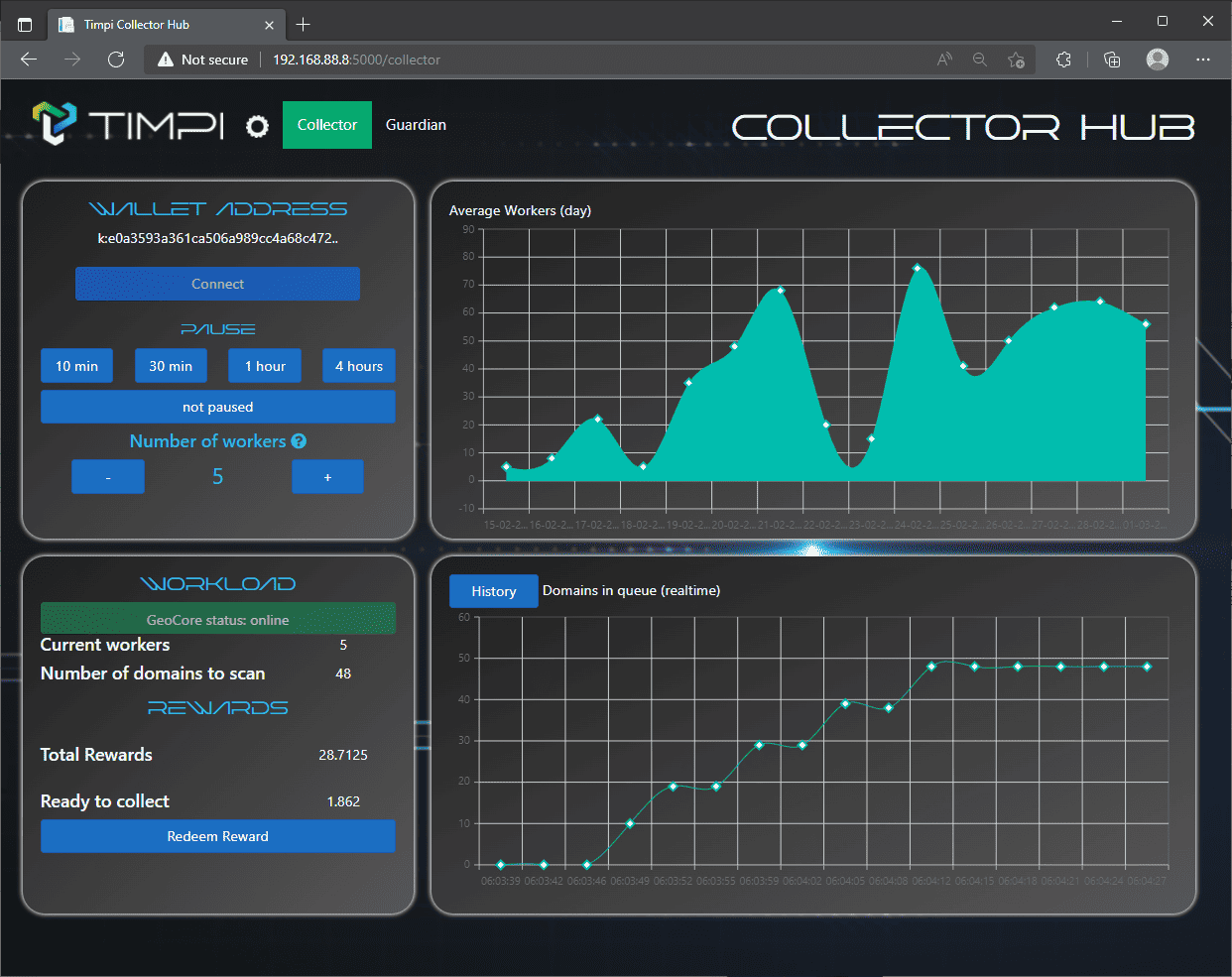
Task: Click the highest peak point on Average Workers chart
Action: 917,268
